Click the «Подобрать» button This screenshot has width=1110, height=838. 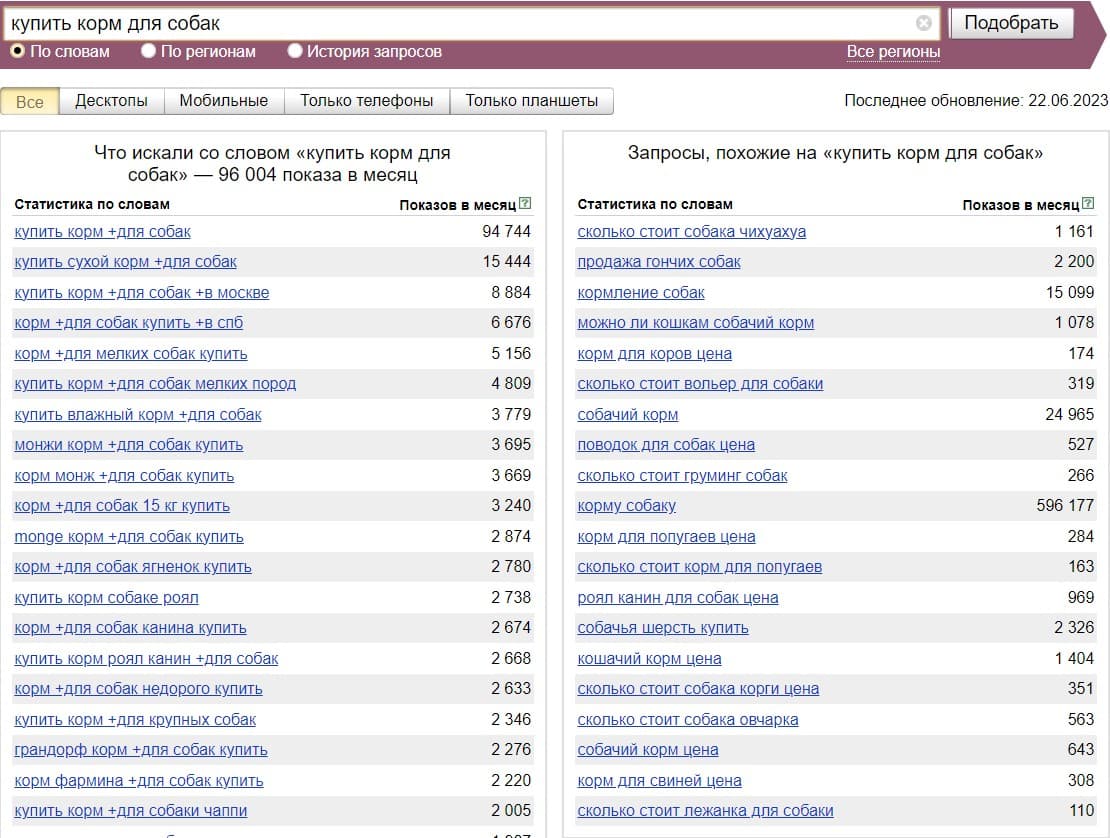(x=1011, y=23)
